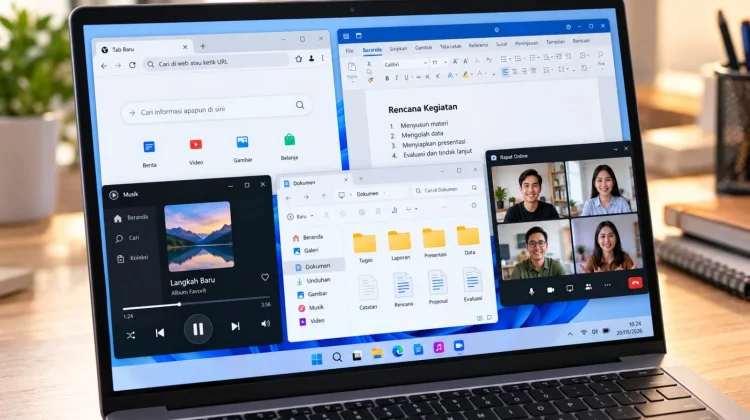Viewport: 750px width, 420px height.
Task: Click the Rencana Kegiatan document heading
Action: point(422,109)
